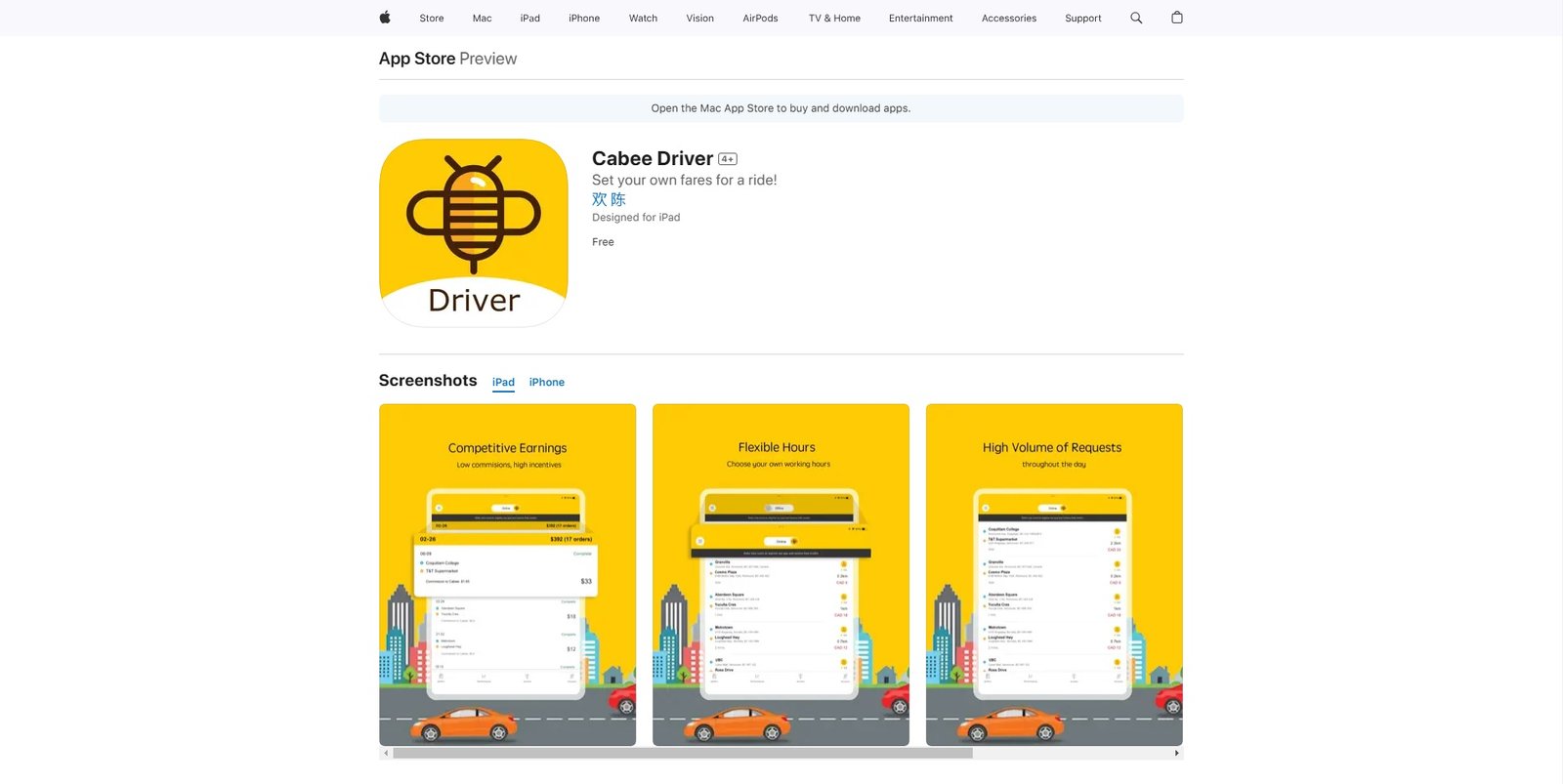Viewport: 1563px width, 784px height.
Task: Click the App Store Preview heading
Action: (x=447, y=59)
